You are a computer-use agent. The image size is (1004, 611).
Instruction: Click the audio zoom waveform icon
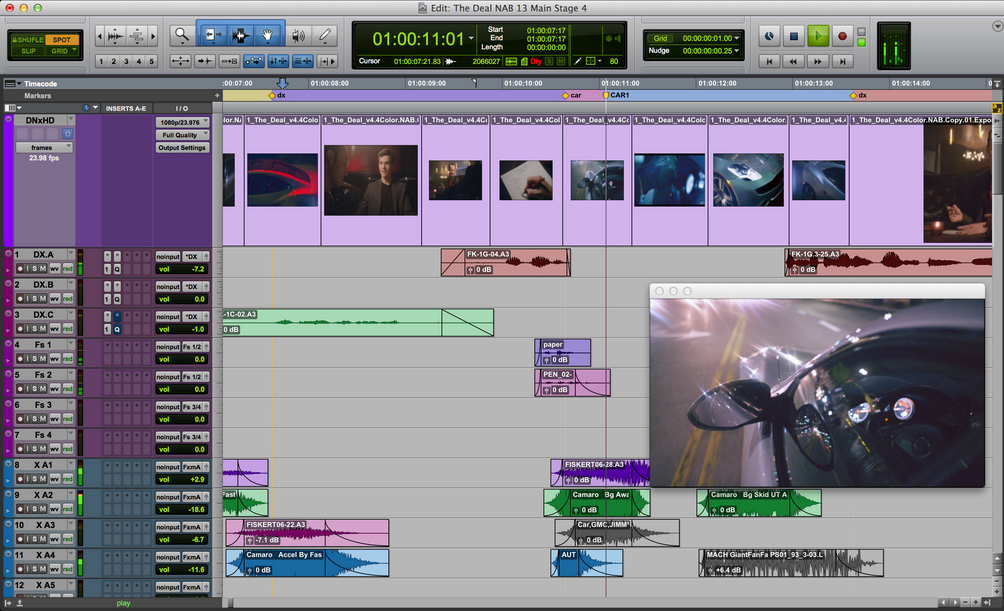point(115,36)
